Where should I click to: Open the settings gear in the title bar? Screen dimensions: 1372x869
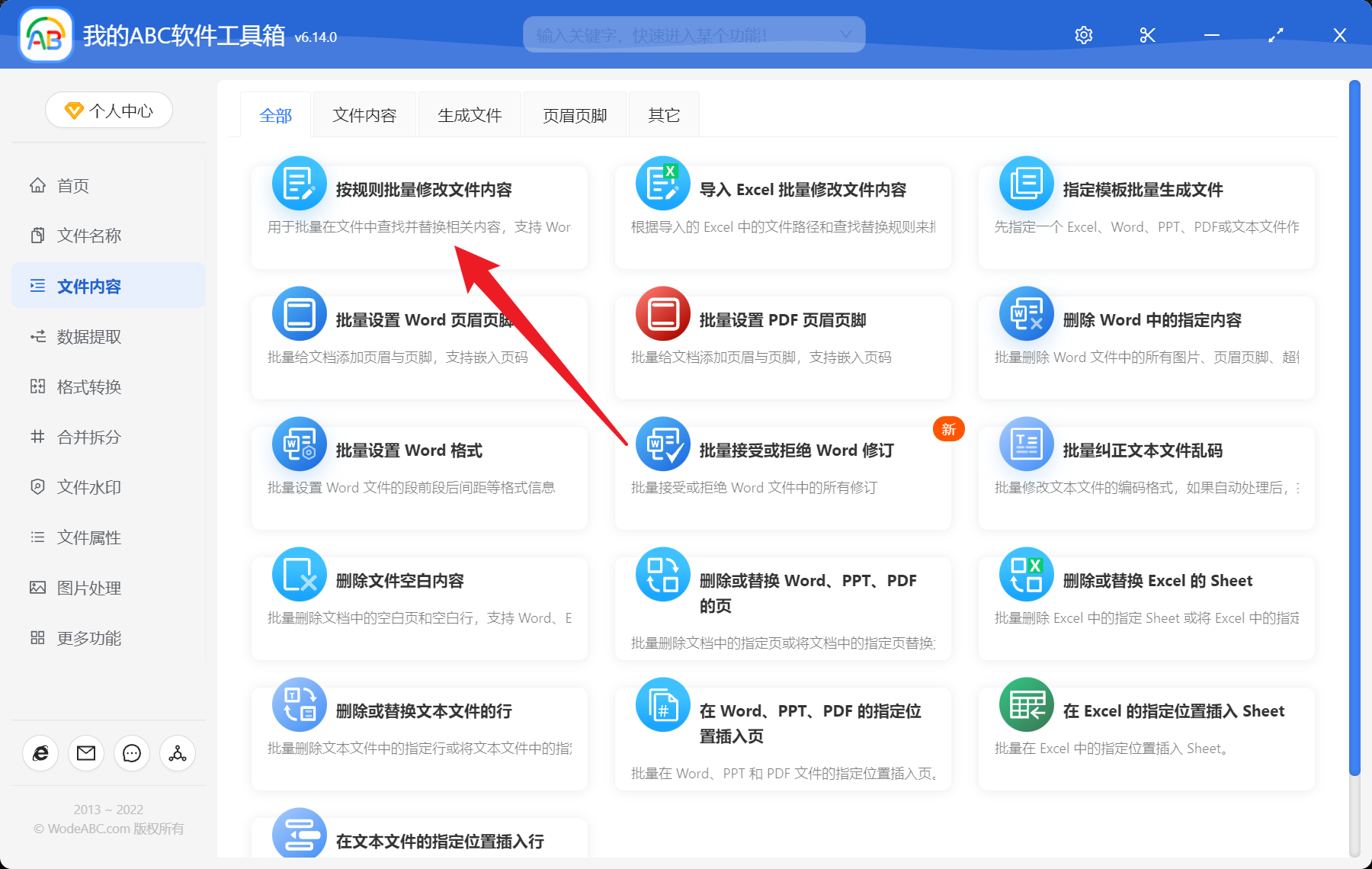(x=1083, y=34)
